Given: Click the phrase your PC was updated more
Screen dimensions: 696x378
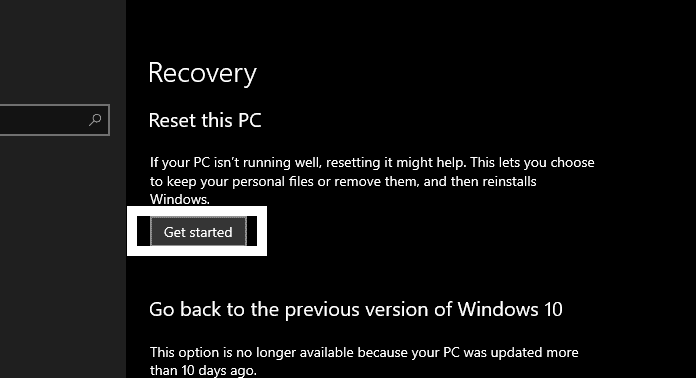Looking at the screenshot, I should coord(495,352).
